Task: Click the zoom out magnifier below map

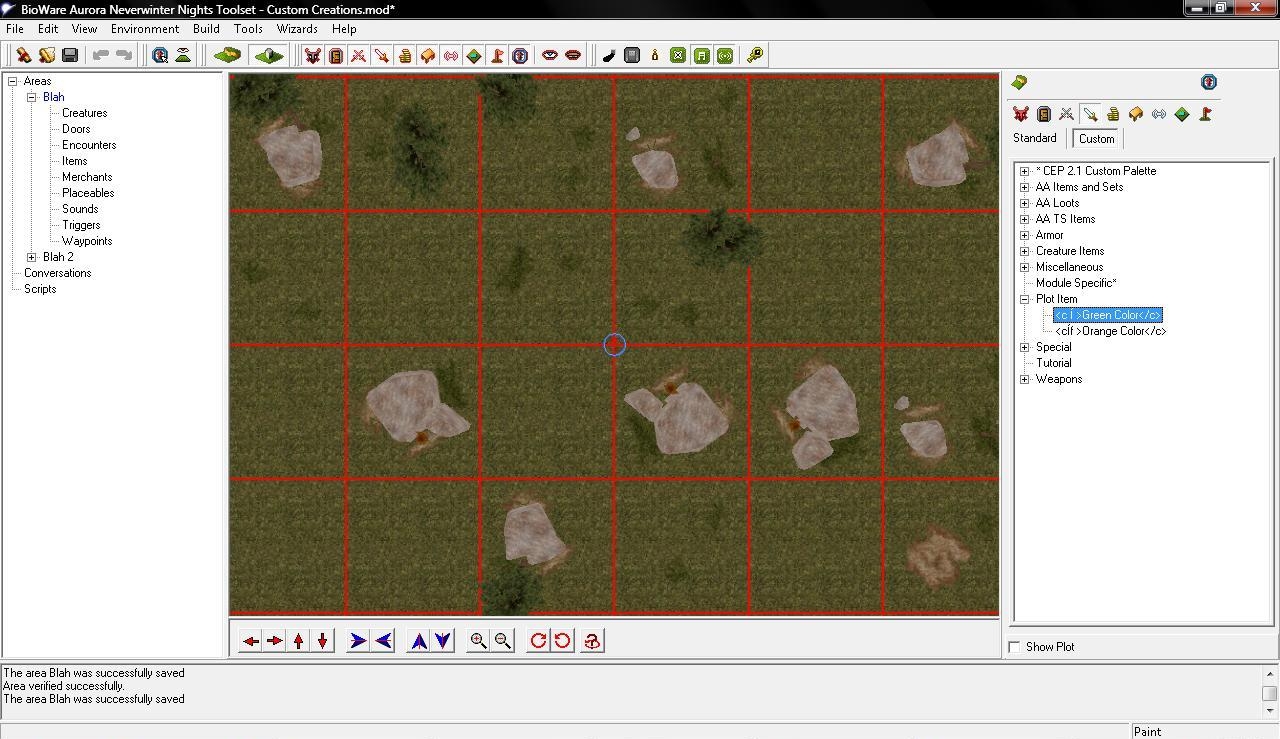Action: (503, 641)
